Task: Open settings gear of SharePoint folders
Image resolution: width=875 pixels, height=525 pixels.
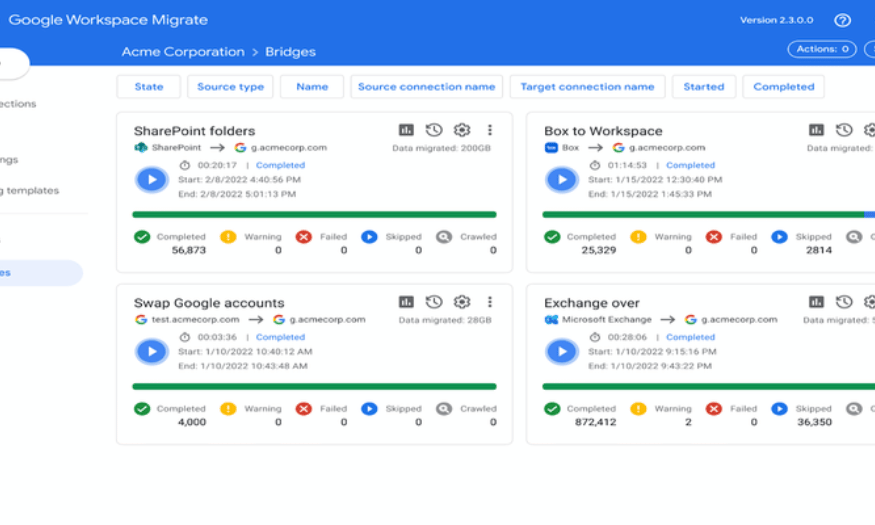Action: click(x=461, y=130)
